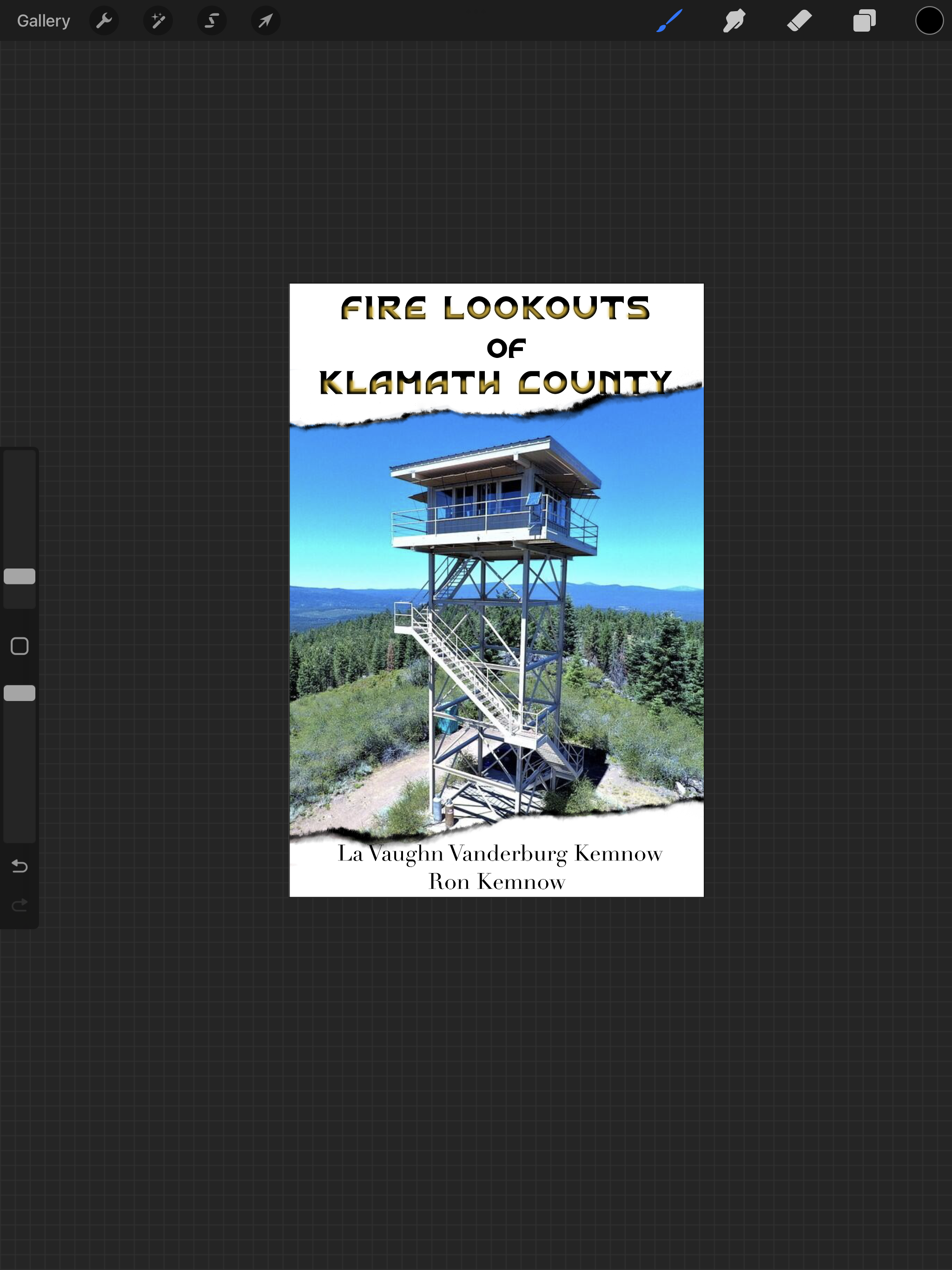
Task: Select the Brush tool
Action: point(669,21)
